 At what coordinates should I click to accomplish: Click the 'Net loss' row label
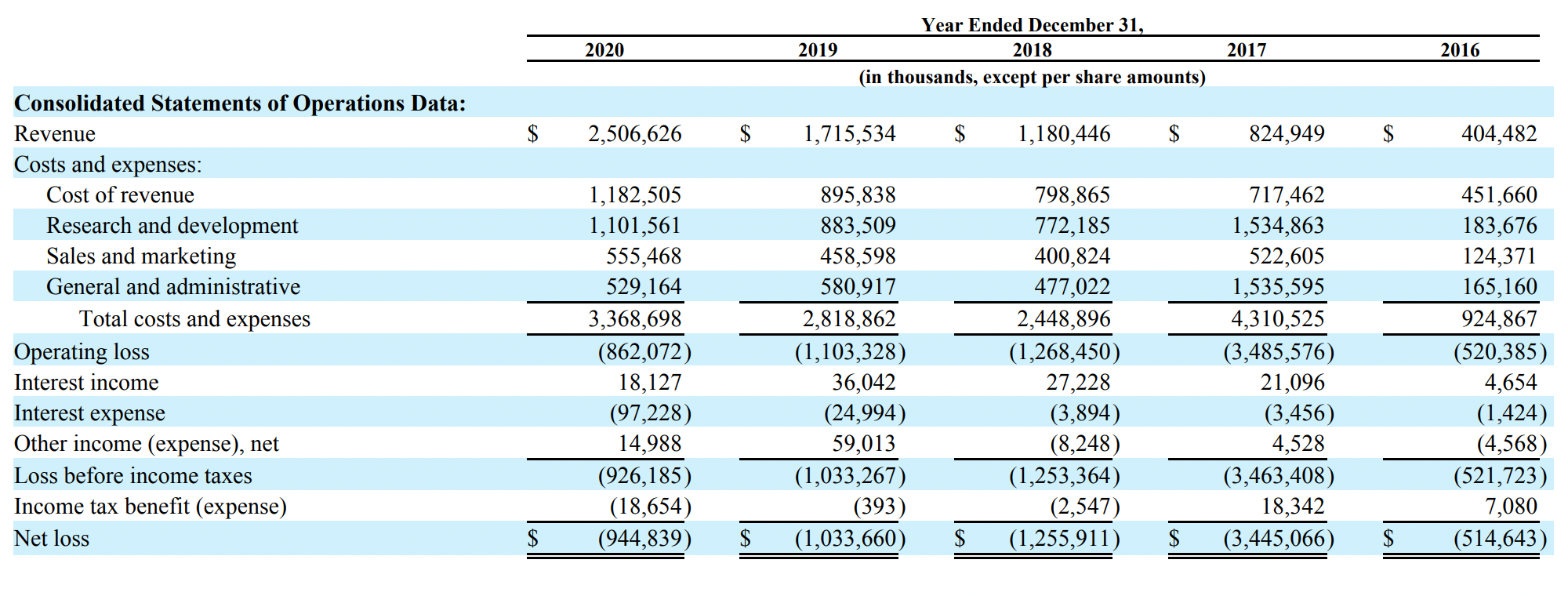tap(52, 539)
